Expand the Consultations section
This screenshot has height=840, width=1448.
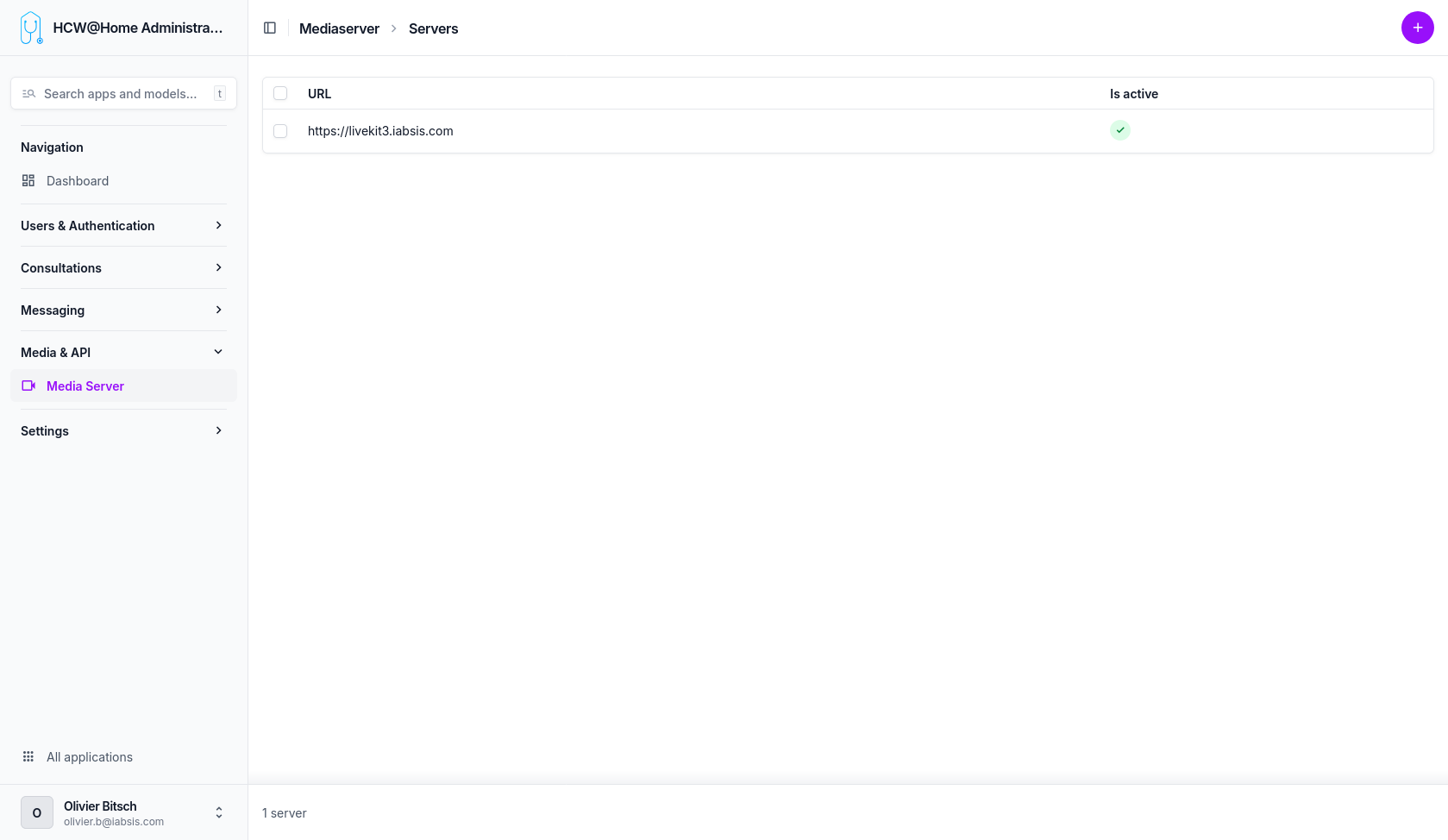[218, 268]
